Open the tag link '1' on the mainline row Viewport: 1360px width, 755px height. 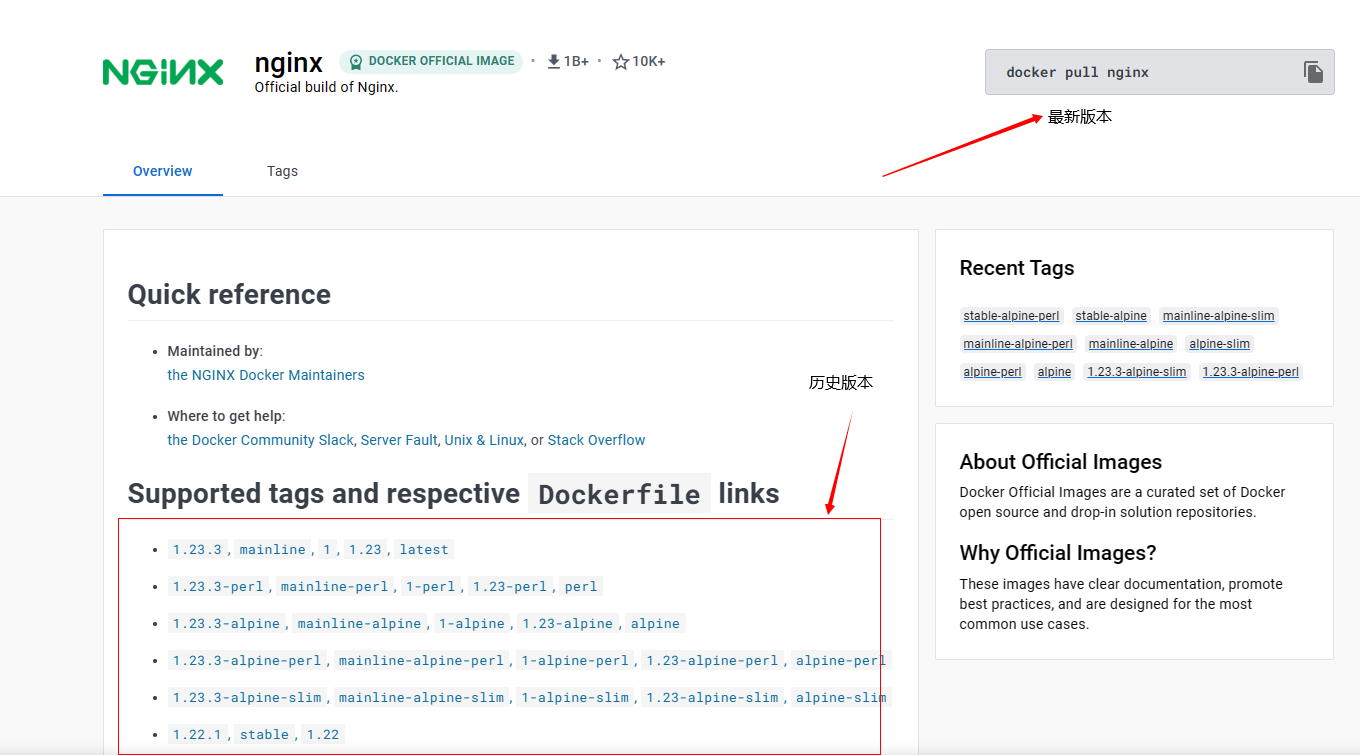pos(327,549)
